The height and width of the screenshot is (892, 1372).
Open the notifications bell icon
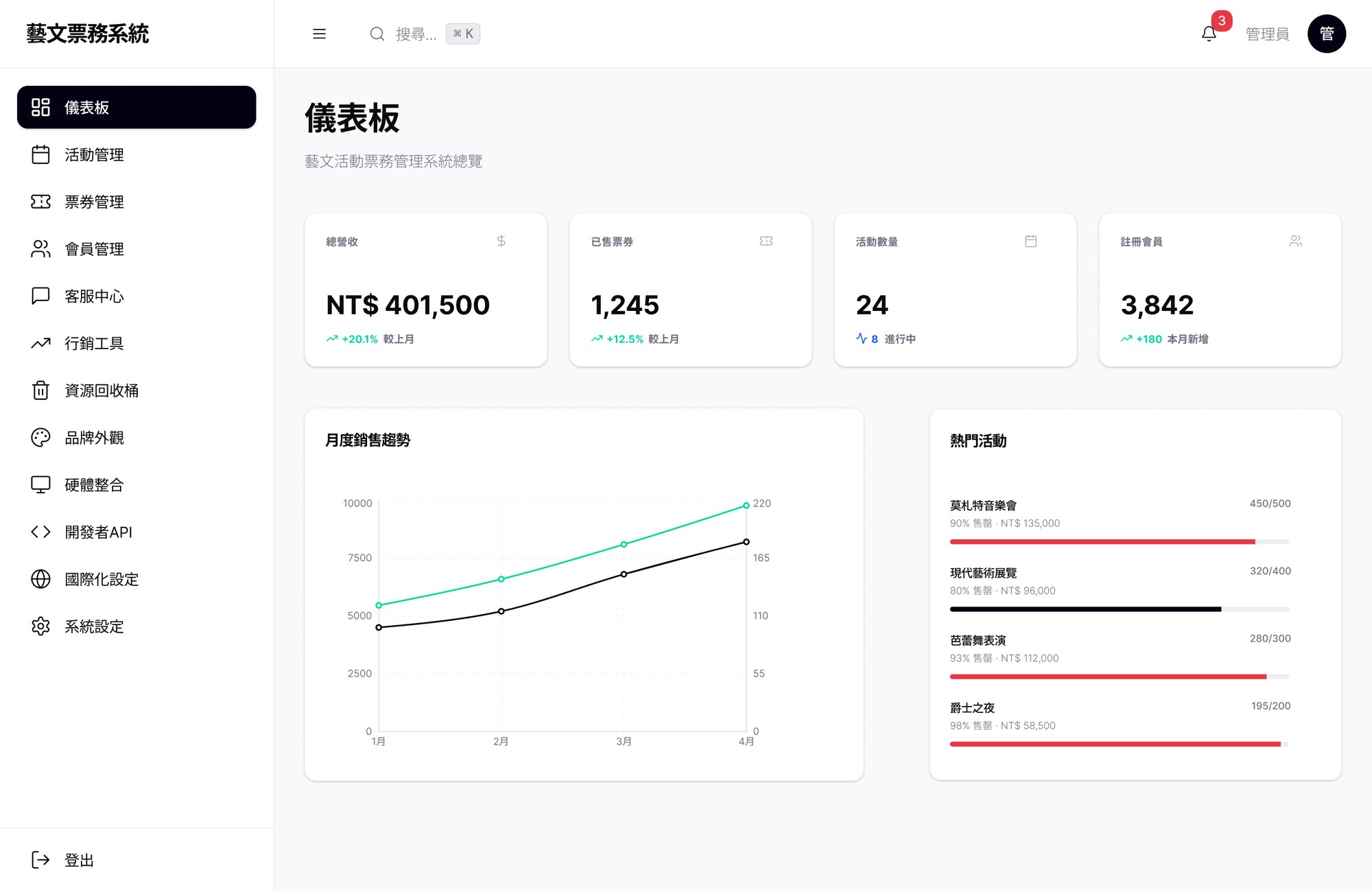(x=1209, y=34)
